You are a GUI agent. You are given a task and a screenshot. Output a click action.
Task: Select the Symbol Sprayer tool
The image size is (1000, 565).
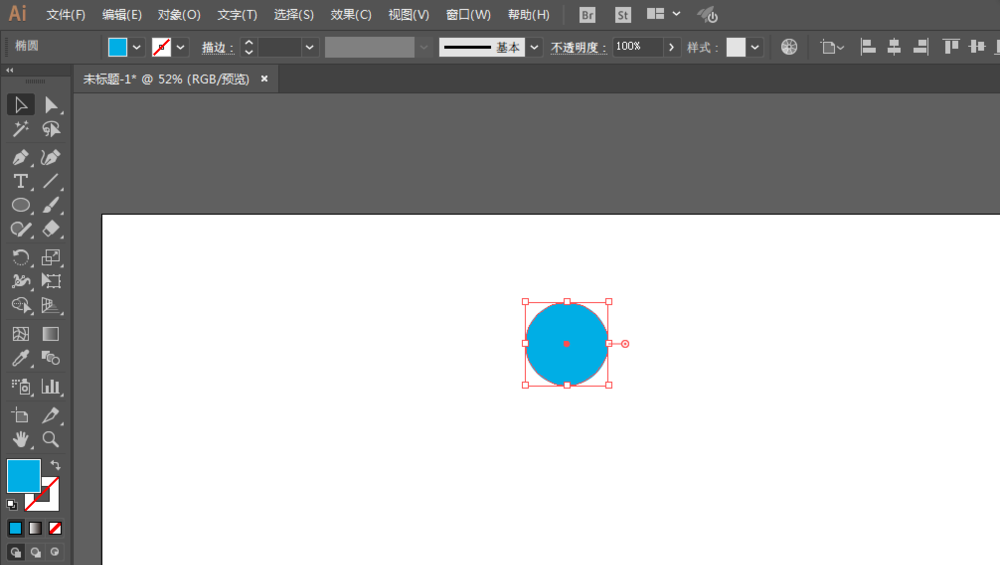point(20,386)
